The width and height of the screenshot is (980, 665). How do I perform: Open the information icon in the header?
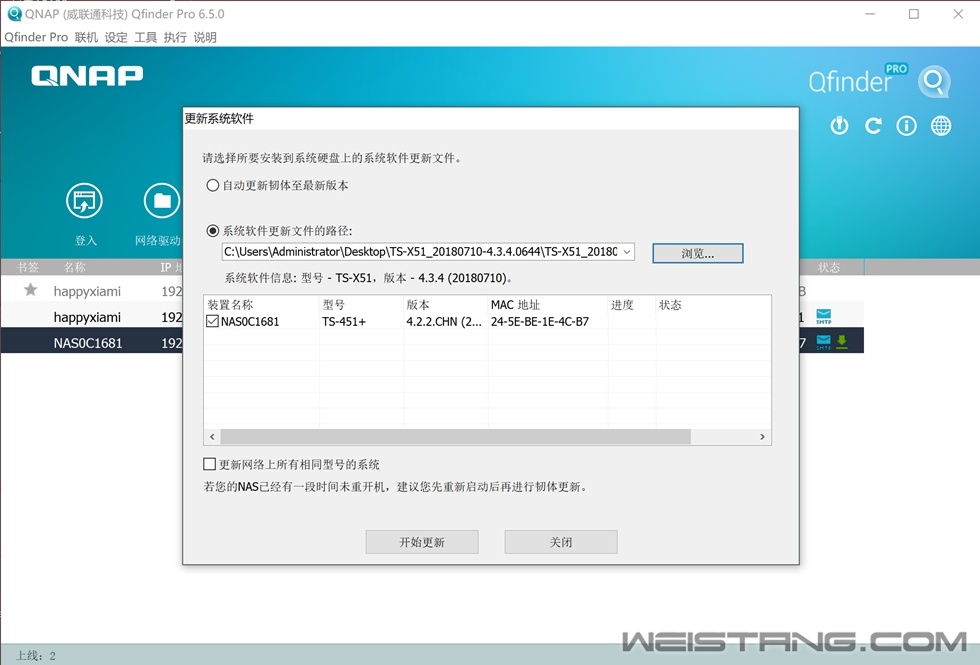pos(906,126)
